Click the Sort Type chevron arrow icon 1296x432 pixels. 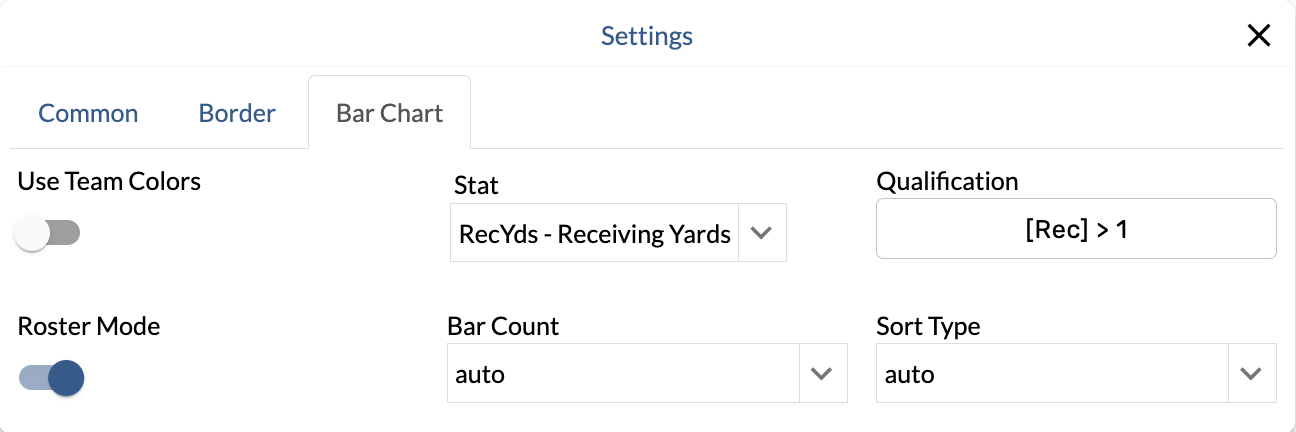(1251, 374)
